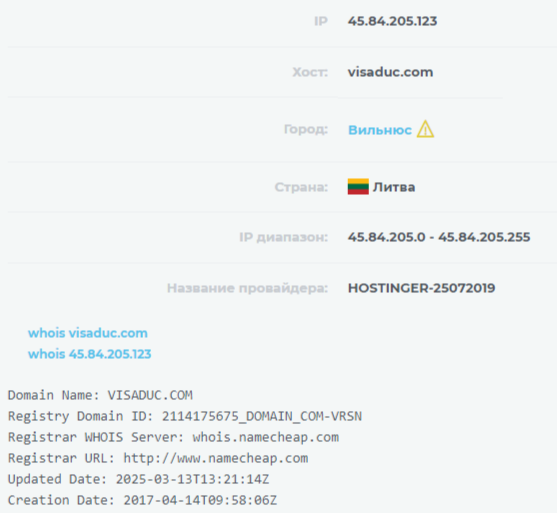This screenshot has height=513, width=557.
Task: Click the Название провайдера: label
Action: click(248, 288)
